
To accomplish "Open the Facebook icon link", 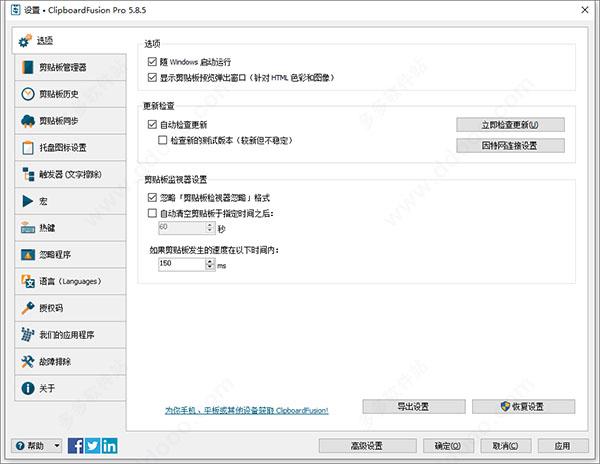I will tap(76, 446).
